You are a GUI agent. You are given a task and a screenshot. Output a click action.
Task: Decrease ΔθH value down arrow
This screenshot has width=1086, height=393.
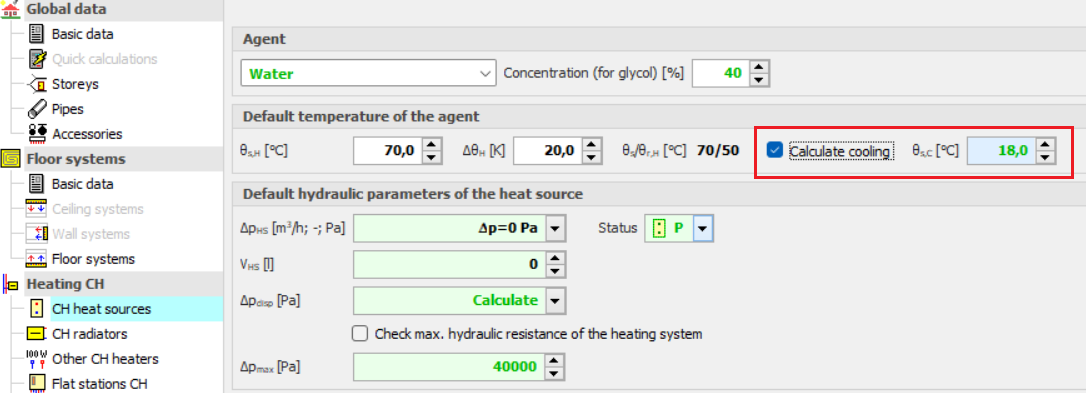click(591, 157)
